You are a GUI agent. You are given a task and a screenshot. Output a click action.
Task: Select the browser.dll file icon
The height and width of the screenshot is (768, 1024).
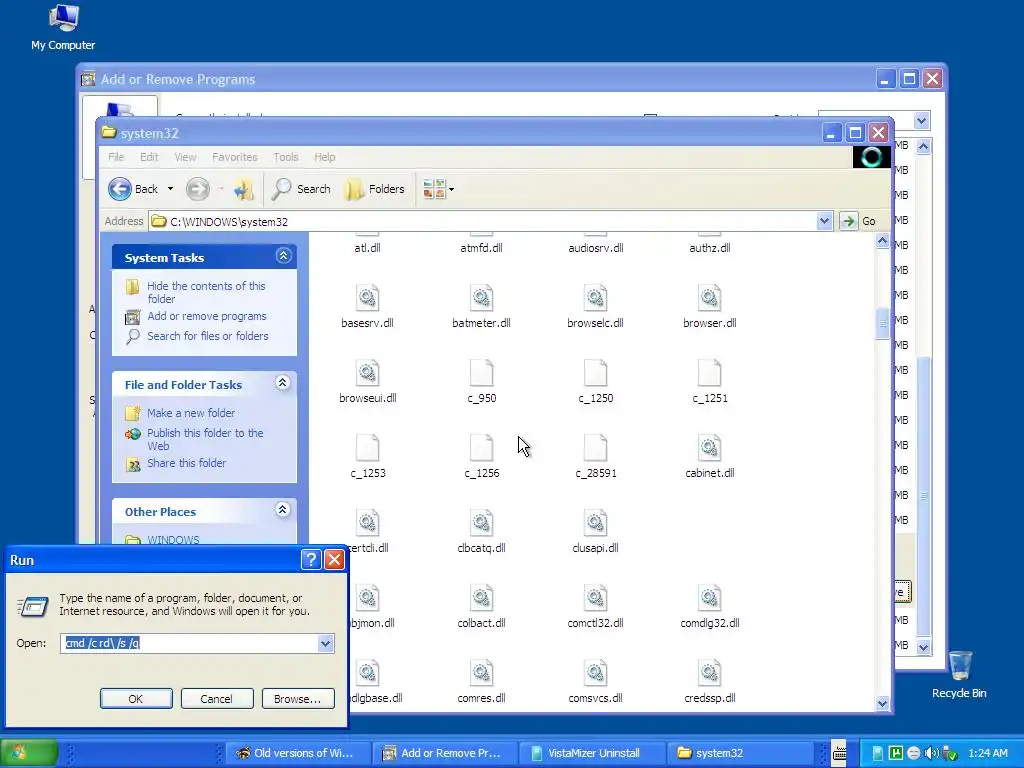point(709,298)
